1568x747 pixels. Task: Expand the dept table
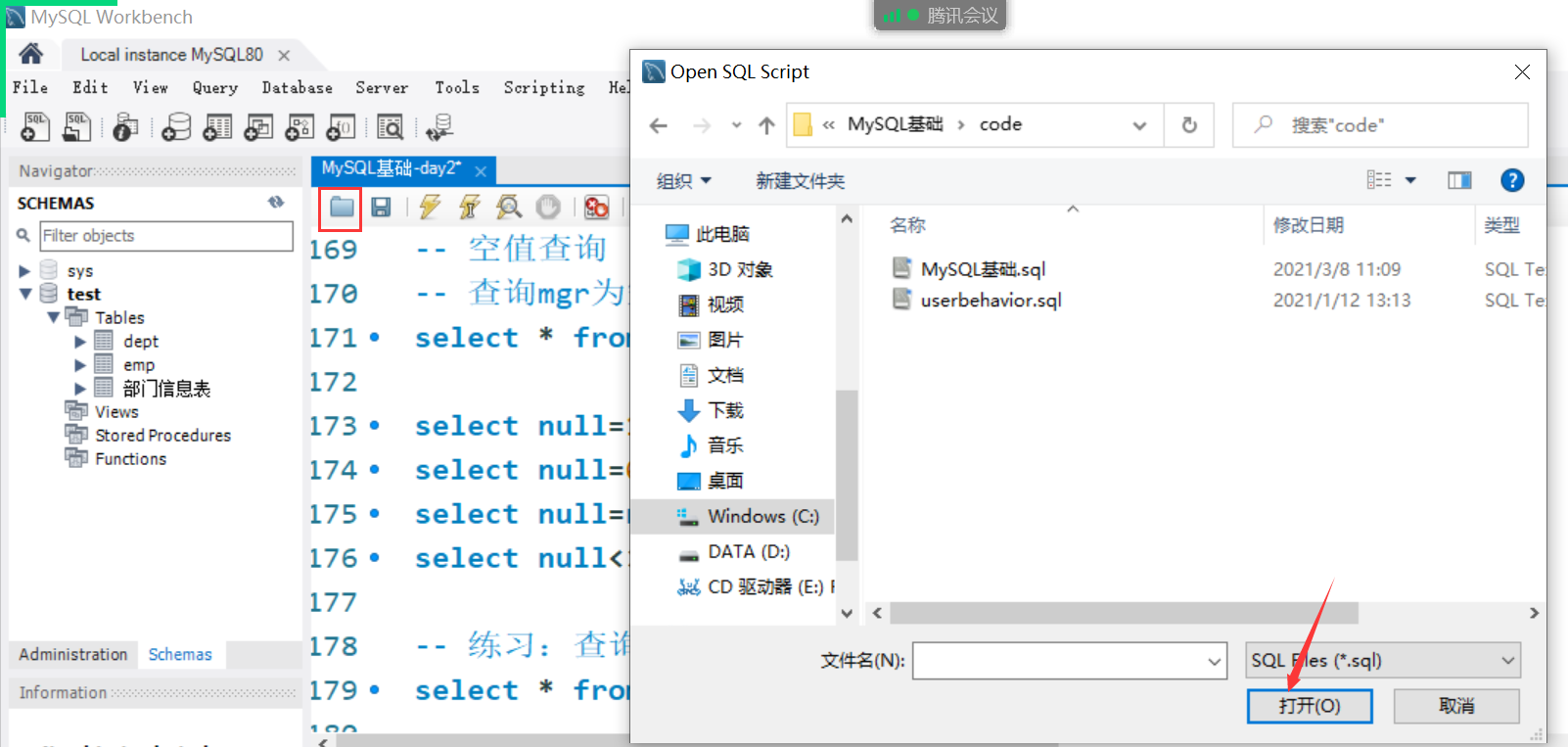click(80, 342)
